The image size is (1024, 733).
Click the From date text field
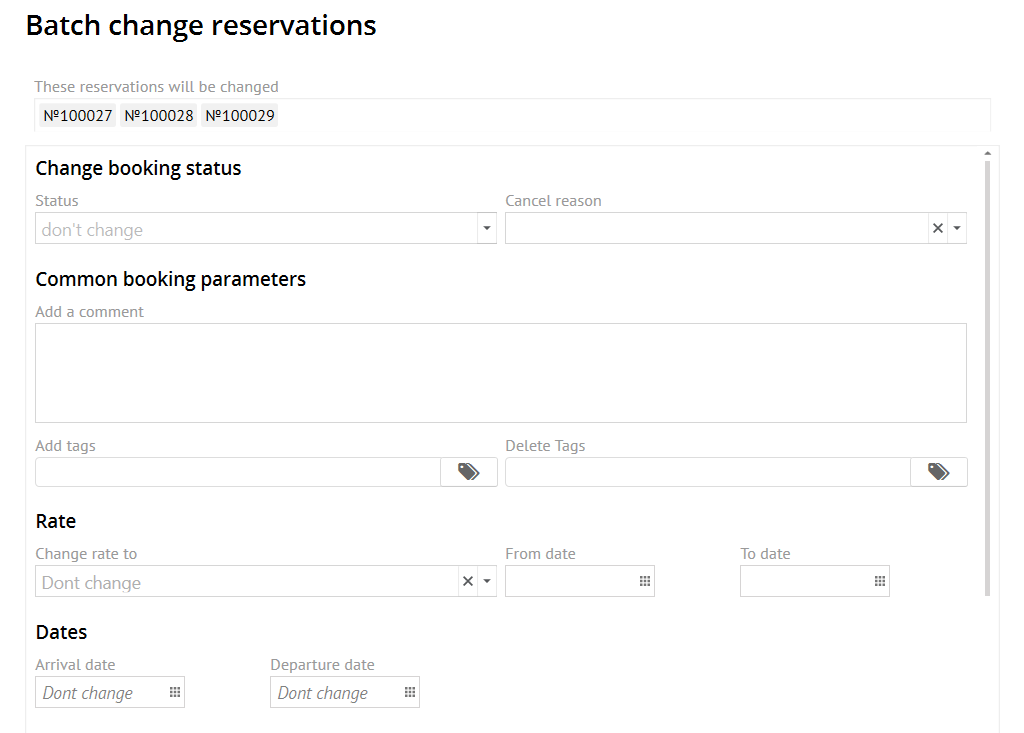(x=570, y=582)
